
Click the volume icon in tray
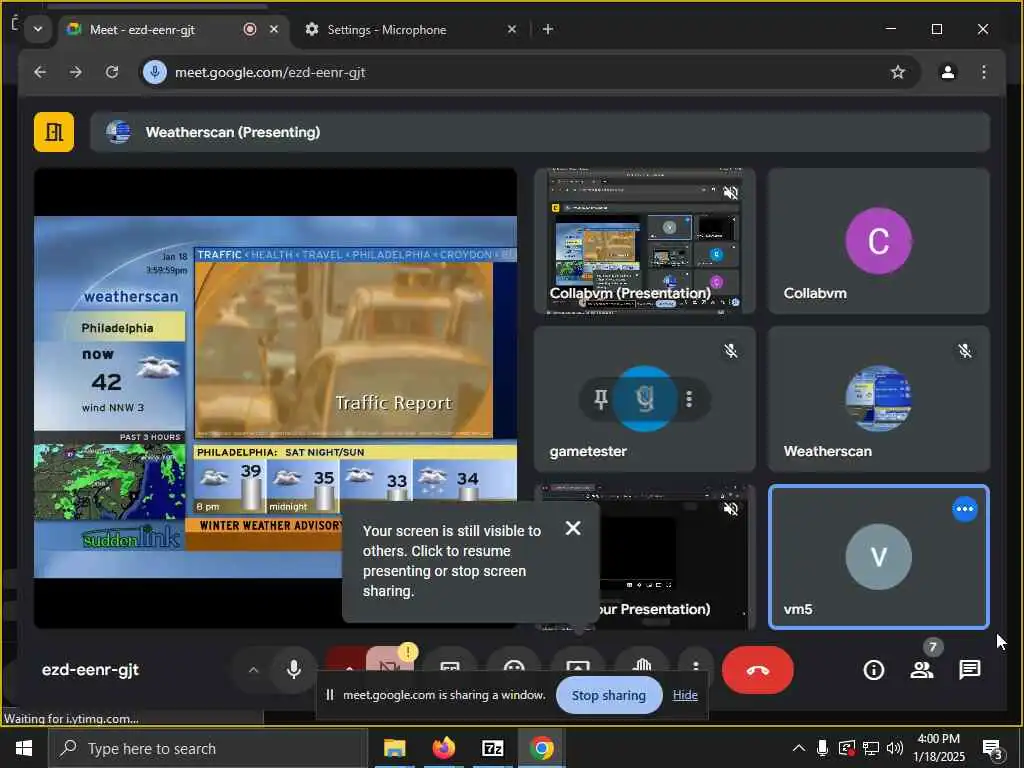(895, 748)
